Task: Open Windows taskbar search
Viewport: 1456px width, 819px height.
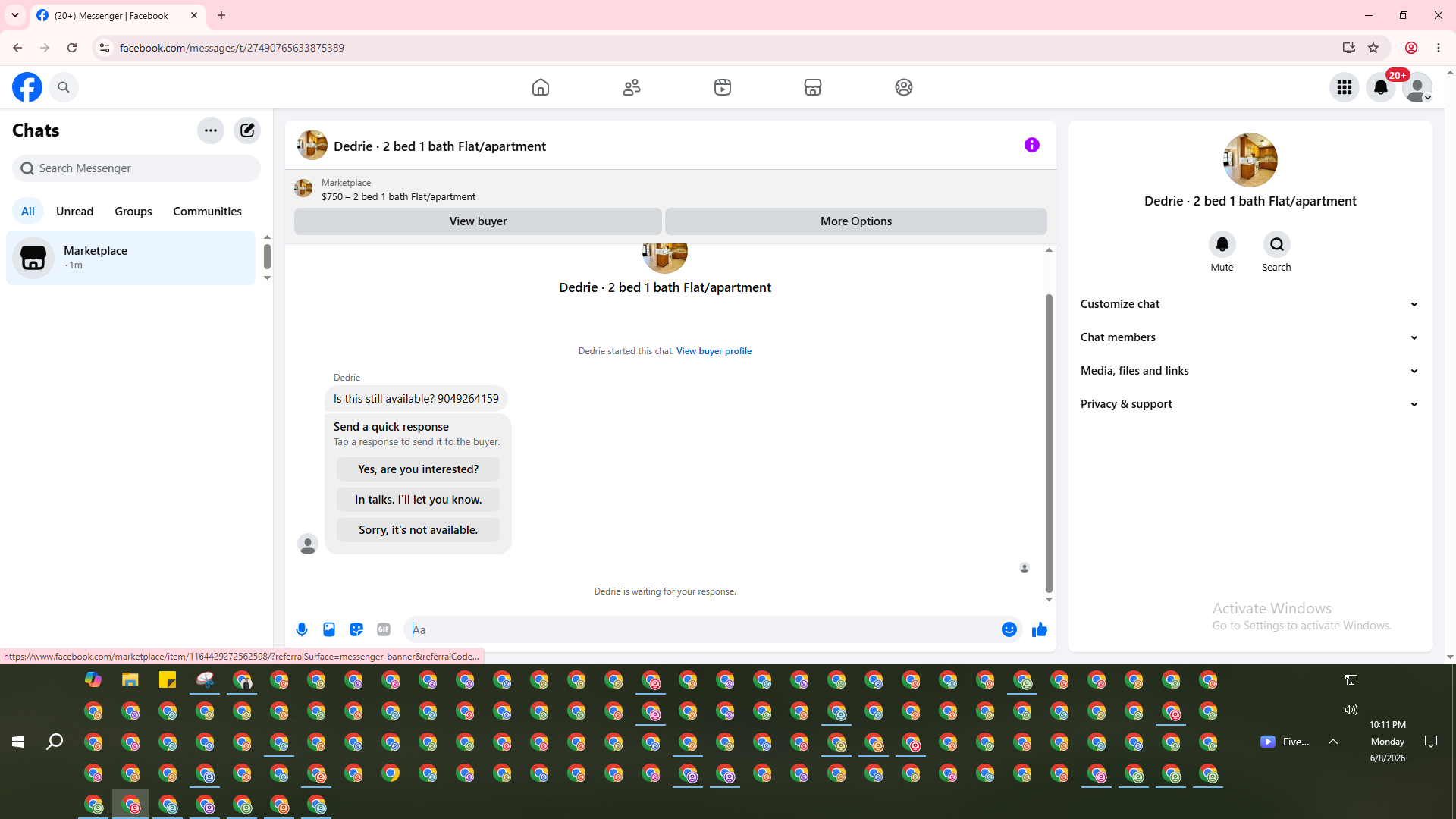Action: (x=55, y=742)
